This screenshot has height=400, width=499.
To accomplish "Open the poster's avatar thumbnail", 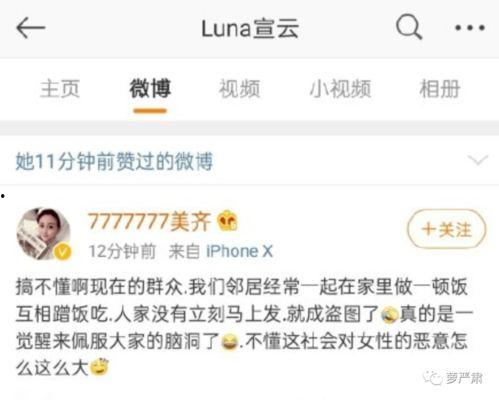I will [44, 233].
